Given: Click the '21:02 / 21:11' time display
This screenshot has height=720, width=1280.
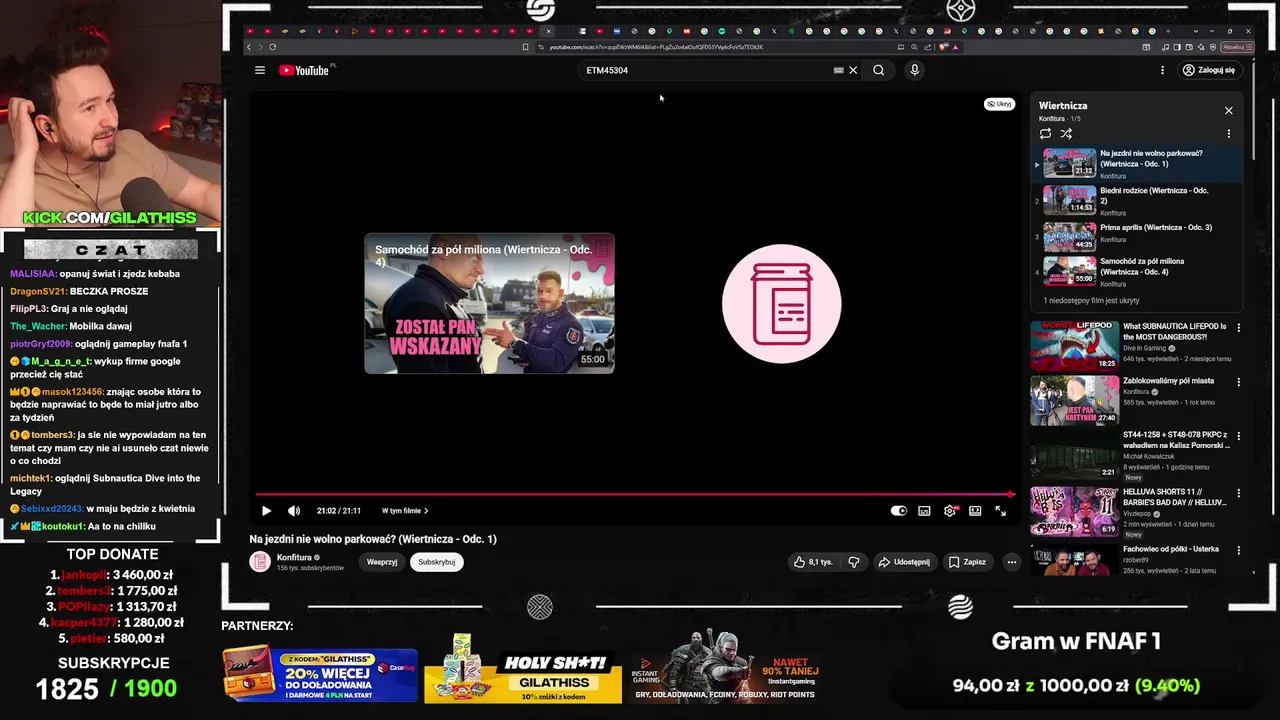Looking at the screenshot, I should tap(339, 511).
